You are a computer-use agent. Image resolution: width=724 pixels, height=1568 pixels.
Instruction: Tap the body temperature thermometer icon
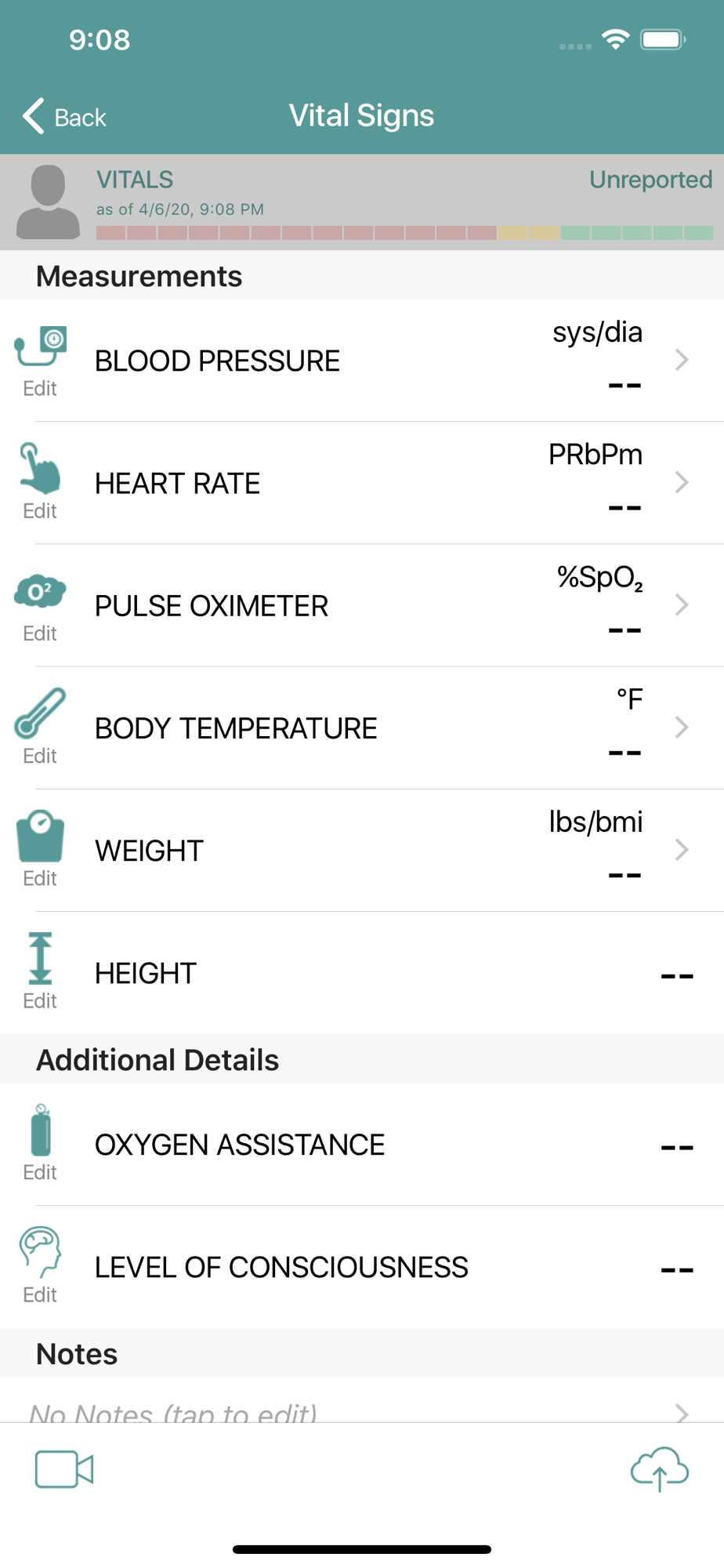pyautogui.click(x=41, y=713)
